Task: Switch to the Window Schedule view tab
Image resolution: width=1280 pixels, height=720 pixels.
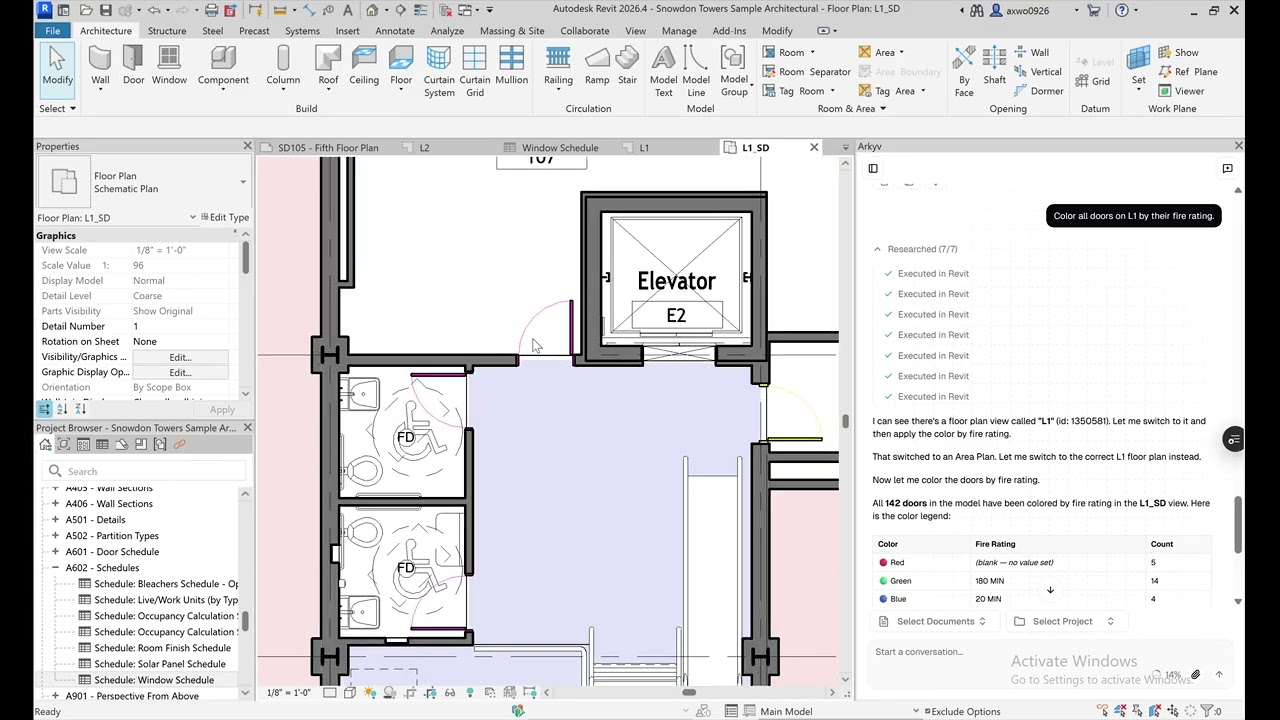Action: pos(560,148)
